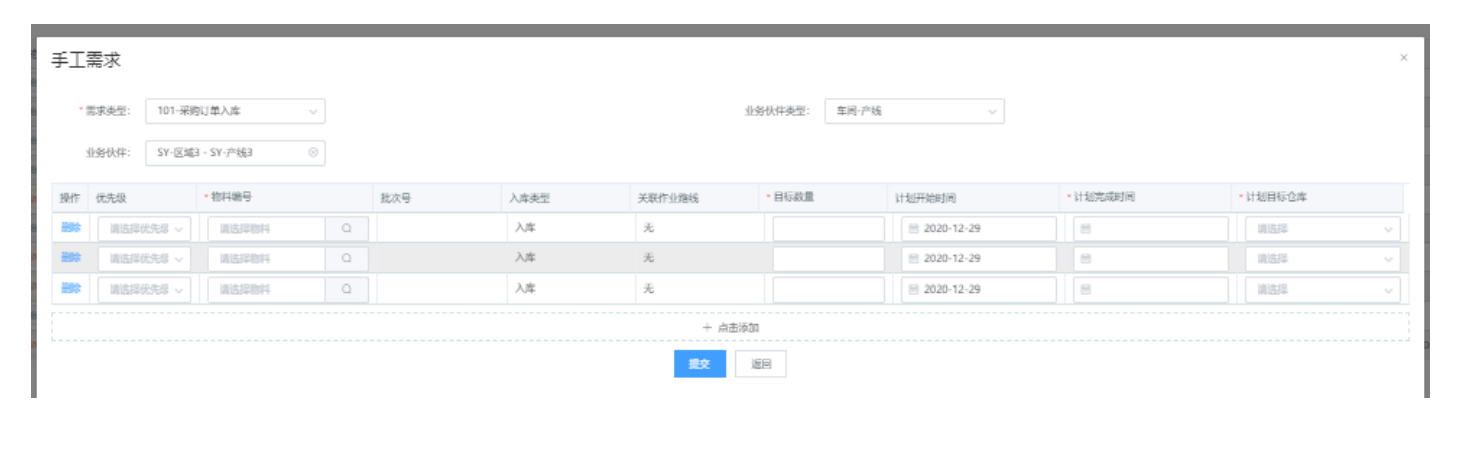Clear the 业务伙伴 field with the circle-x icon

(313, 153)
